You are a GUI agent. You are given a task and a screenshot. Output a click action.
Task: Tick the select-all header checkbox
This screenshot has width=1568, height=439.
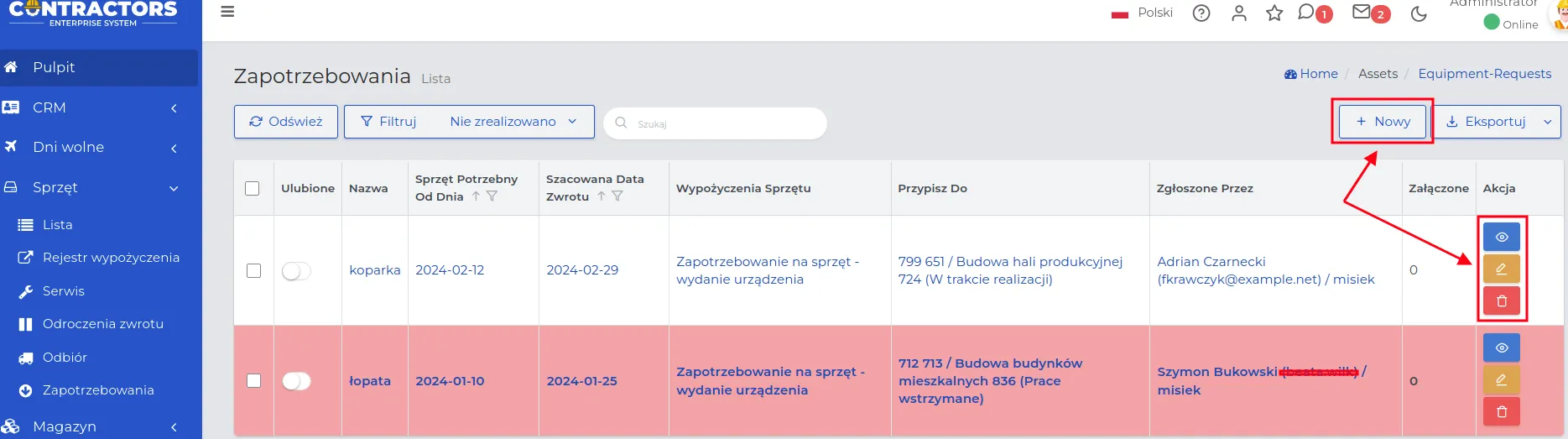(x=252, y=188)
